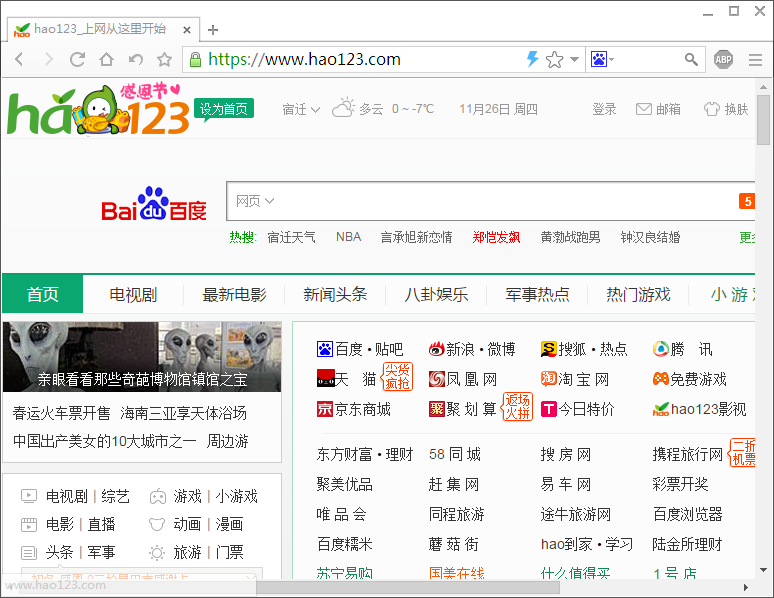Click the 天猫 cat icon
Viewport: 774px width, 598px height.
326,379
